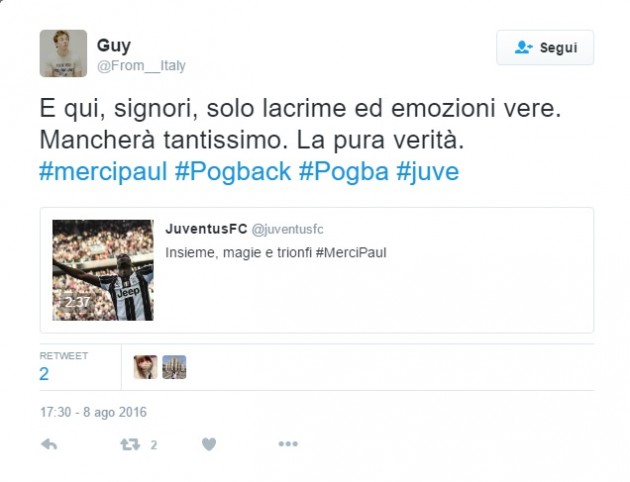Open first retweeter's avatar
This screenshot has height=482, width=630.
[145, 367]
